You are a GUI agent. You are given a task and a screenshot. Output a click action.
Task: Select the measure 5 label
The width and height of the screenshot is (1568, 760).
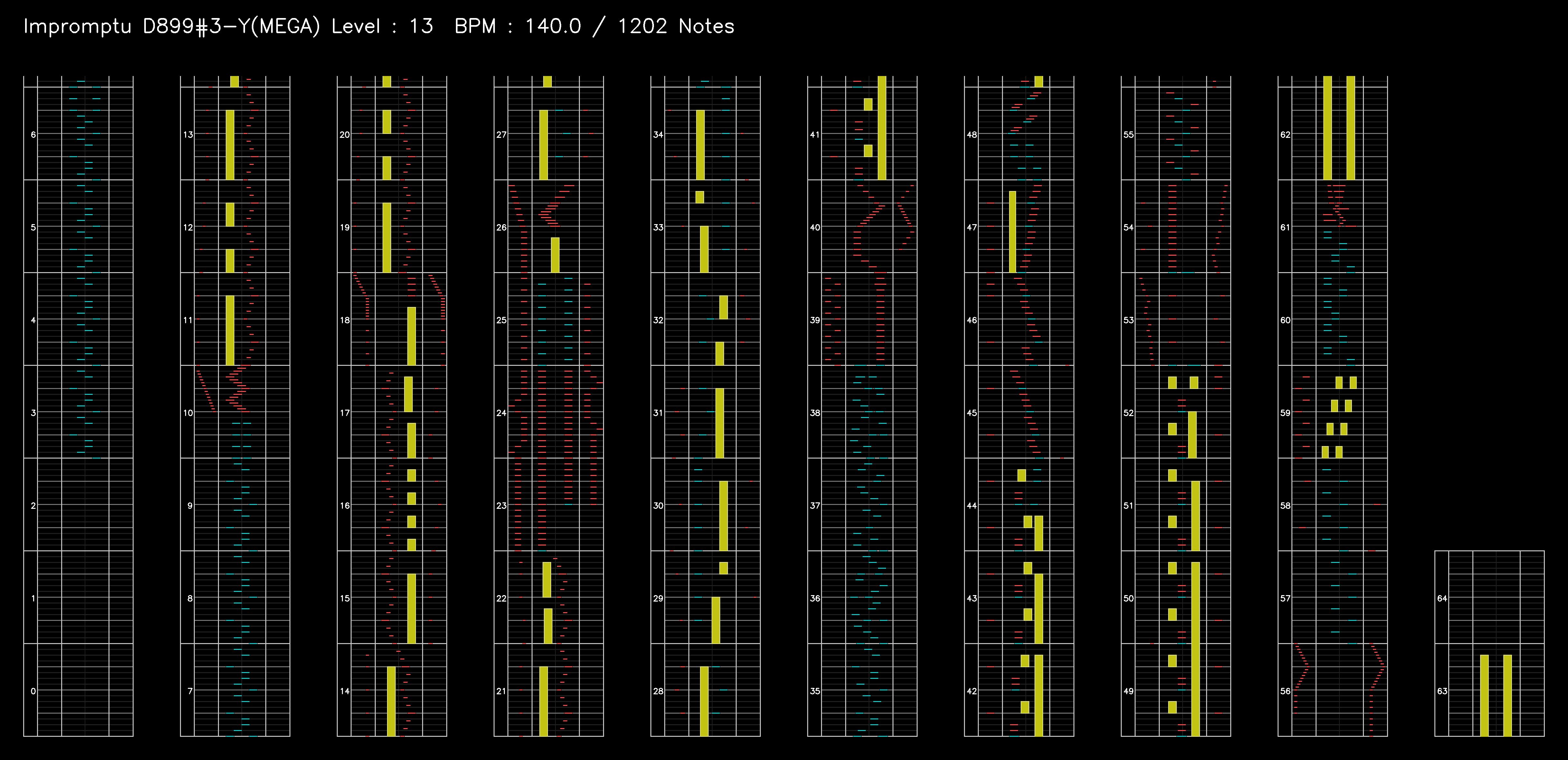pos(33,227)
